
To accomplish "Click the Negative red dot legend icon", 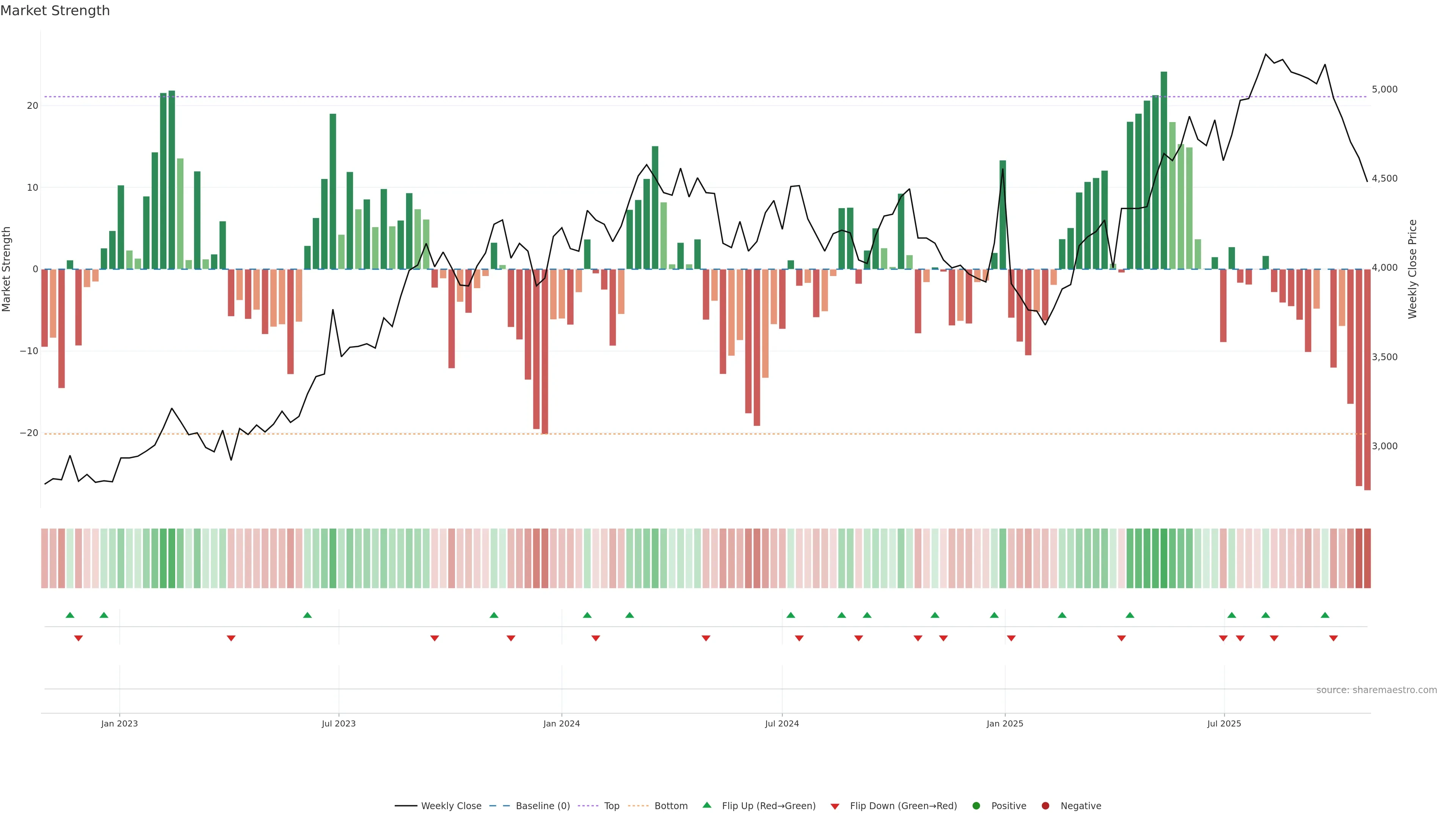I will (x=1045, y=806).
